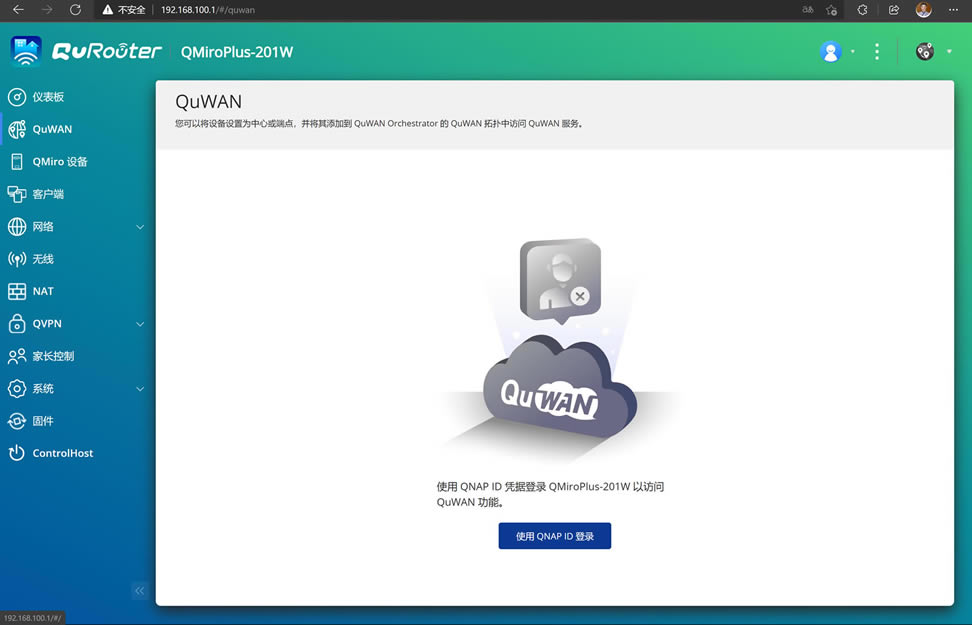Click the 不安全 security warning icon

(108, 9)
